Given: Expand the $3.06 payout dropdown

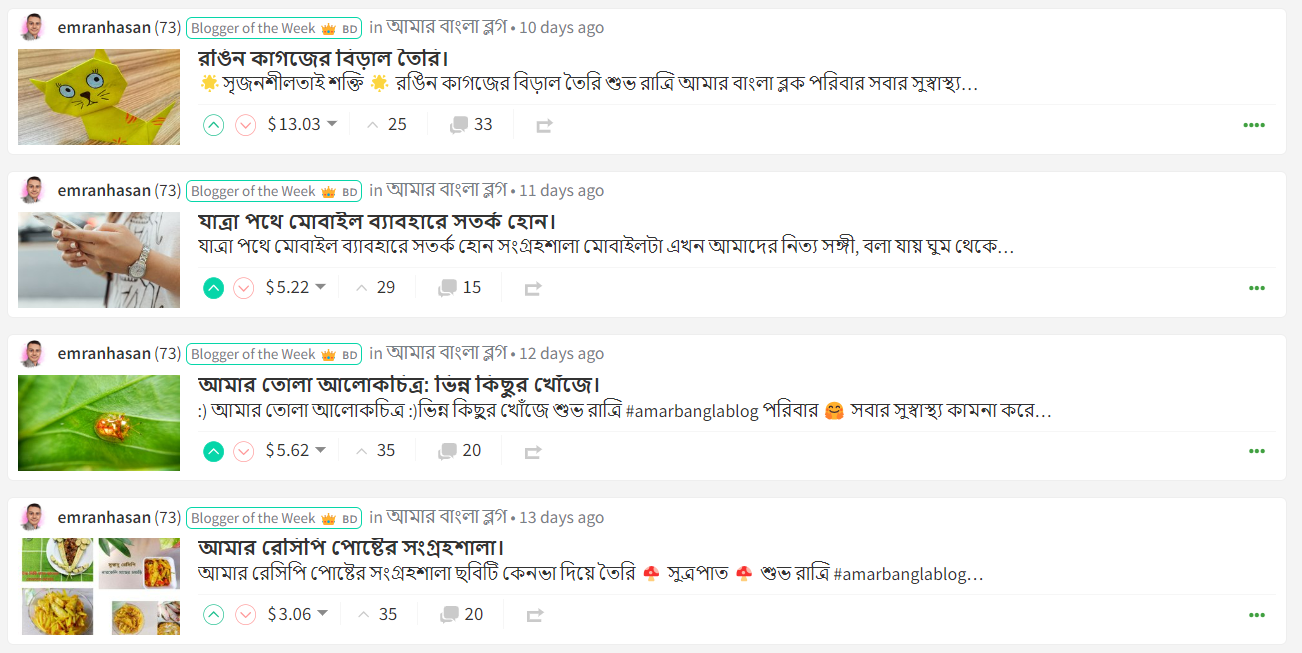Looking at the screenshot, I should 322,613.
